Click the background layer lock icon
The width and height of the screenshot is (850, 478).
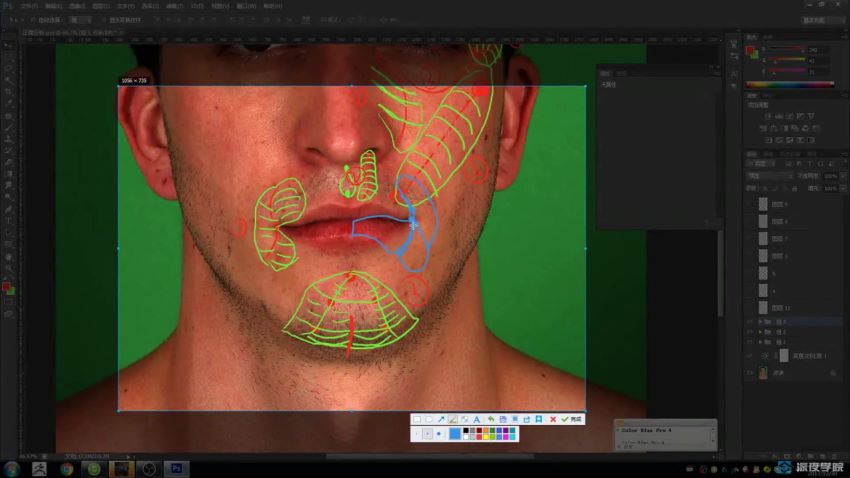(x=833, y=373)
